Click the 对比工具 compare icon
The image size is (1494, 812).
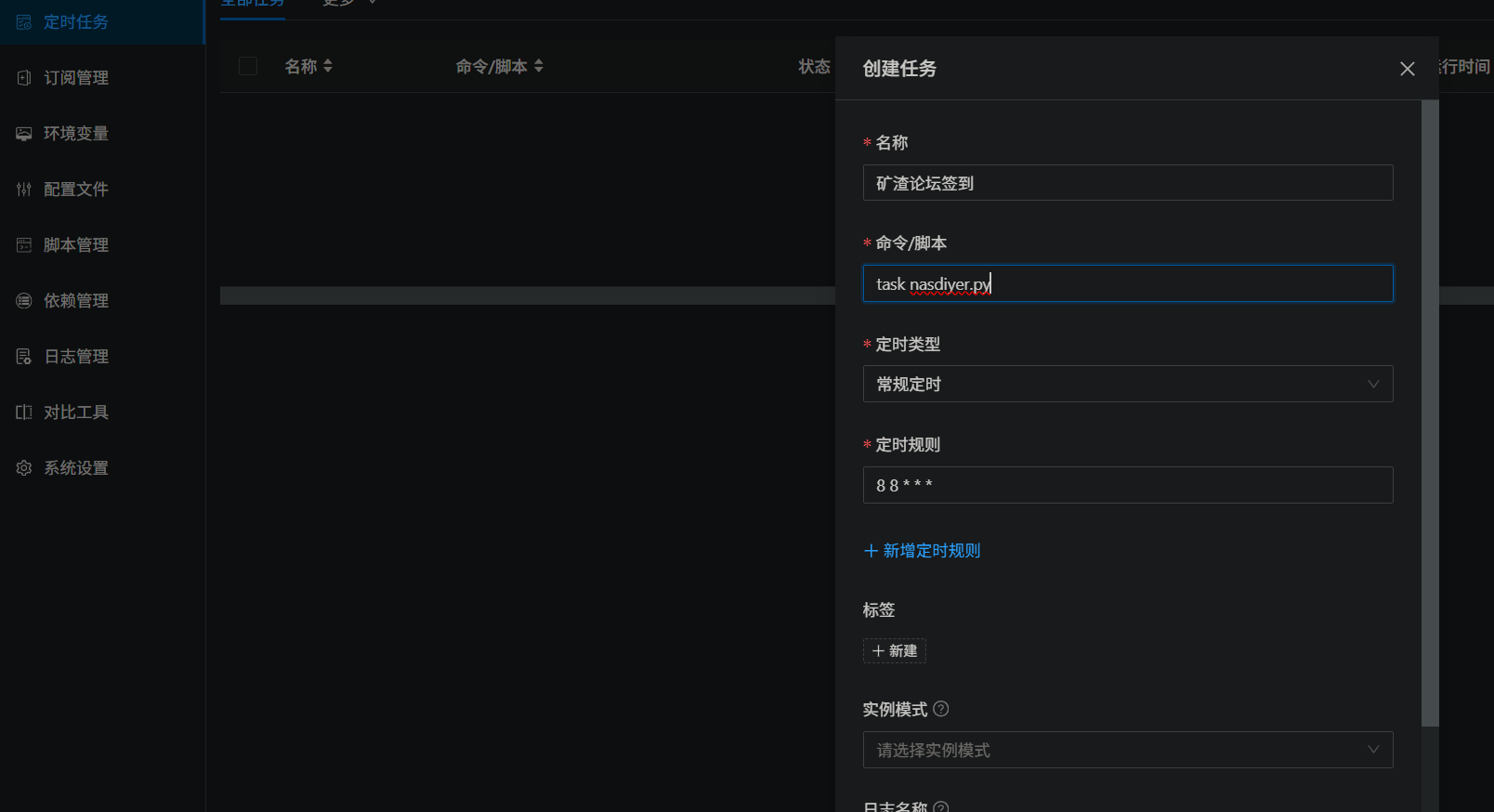click(24, 413)
